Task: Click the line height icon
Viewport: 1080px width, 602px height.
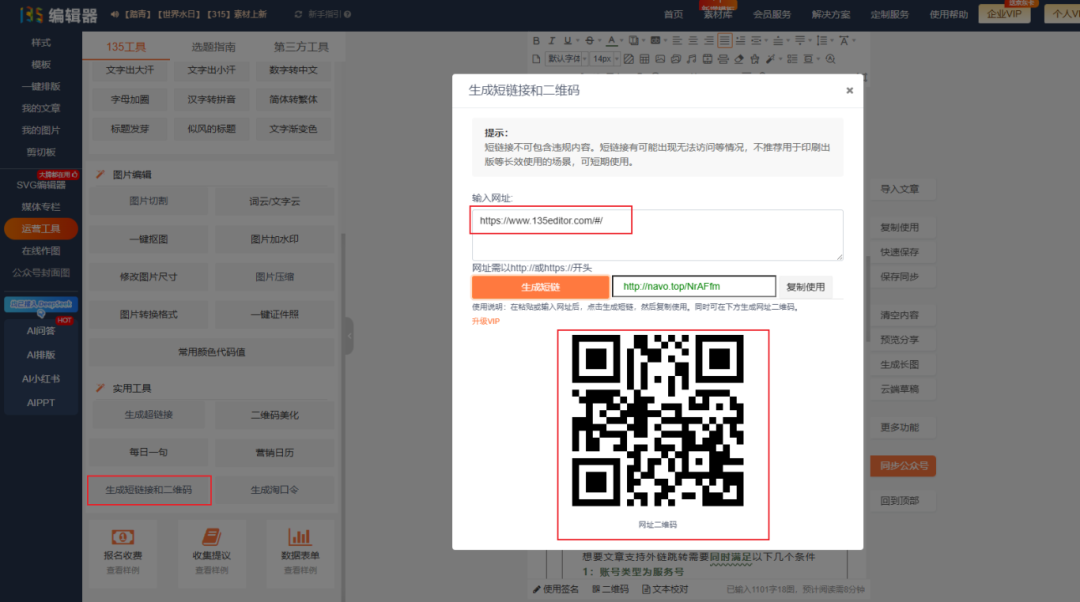Action: tap(821, 41)
